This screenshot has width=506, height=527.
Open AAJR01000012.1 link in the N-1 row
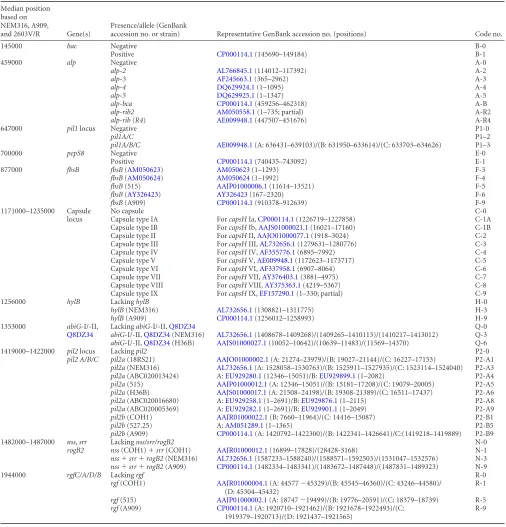pos(242,450)
